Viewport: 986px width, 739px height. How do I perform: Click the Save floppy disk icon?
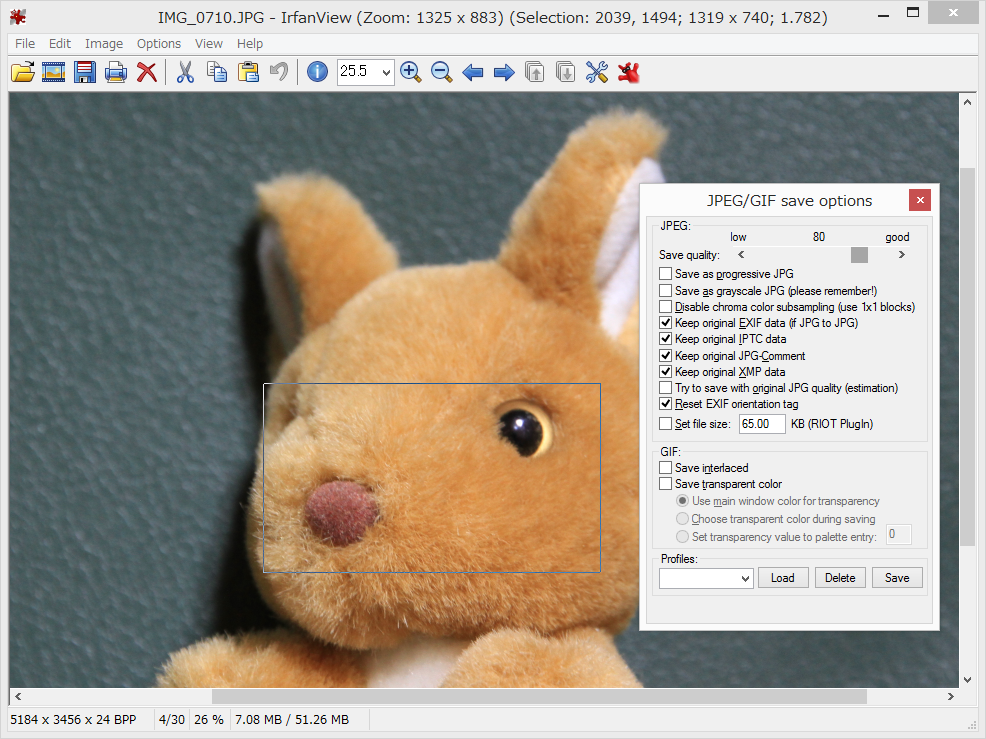(x=85, y=72)
